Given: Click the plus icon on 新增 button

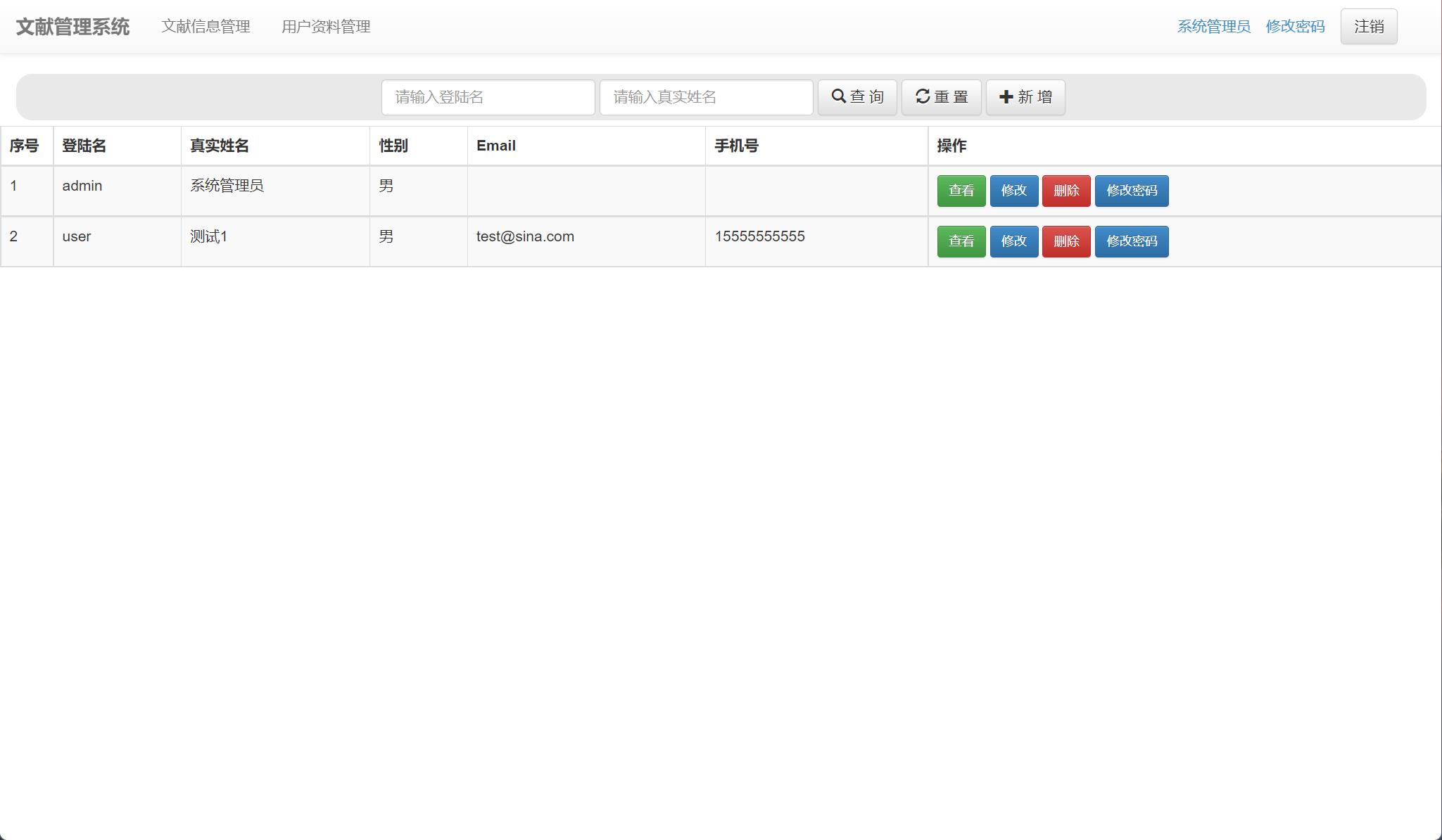Looking at the screenshot, I should 1006,97.
